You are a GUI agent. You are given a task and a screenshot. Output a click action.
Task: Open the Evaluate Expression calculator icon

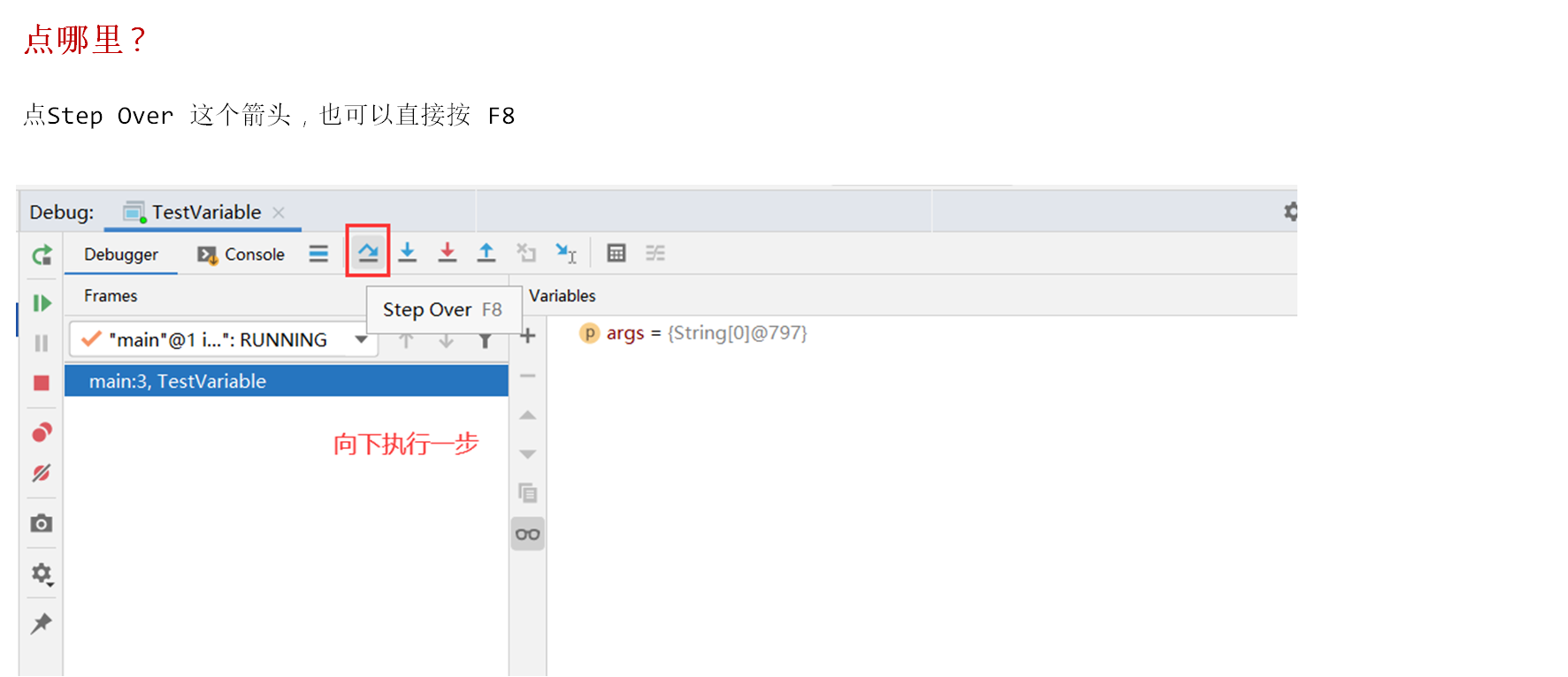[616, 254]
